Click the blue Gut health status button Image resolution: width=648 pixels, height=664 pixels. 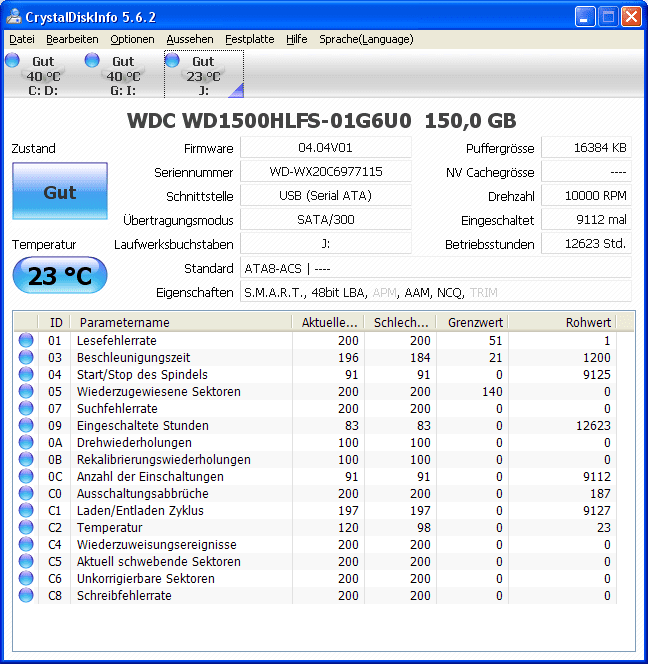click(x=60, y=191)
